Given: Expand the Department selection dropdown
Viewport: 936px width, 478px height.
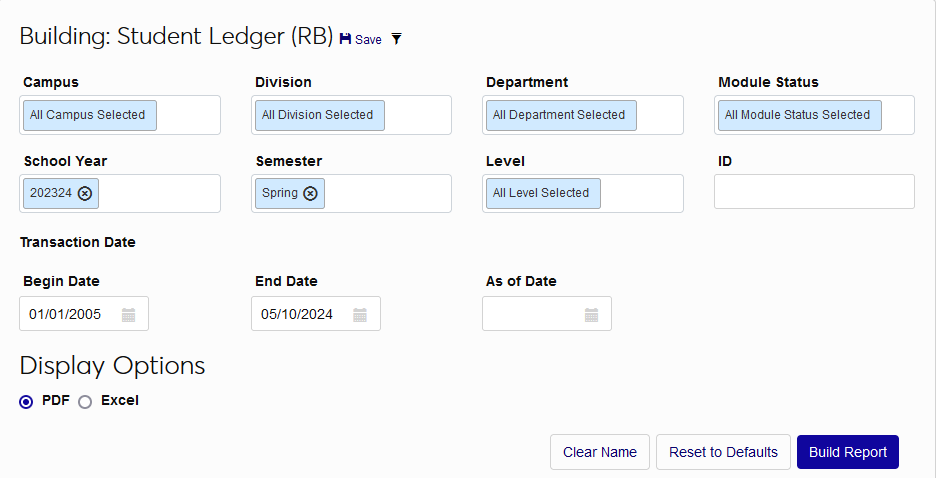Looking at the screenshot, I should click(x=583, y=115).
